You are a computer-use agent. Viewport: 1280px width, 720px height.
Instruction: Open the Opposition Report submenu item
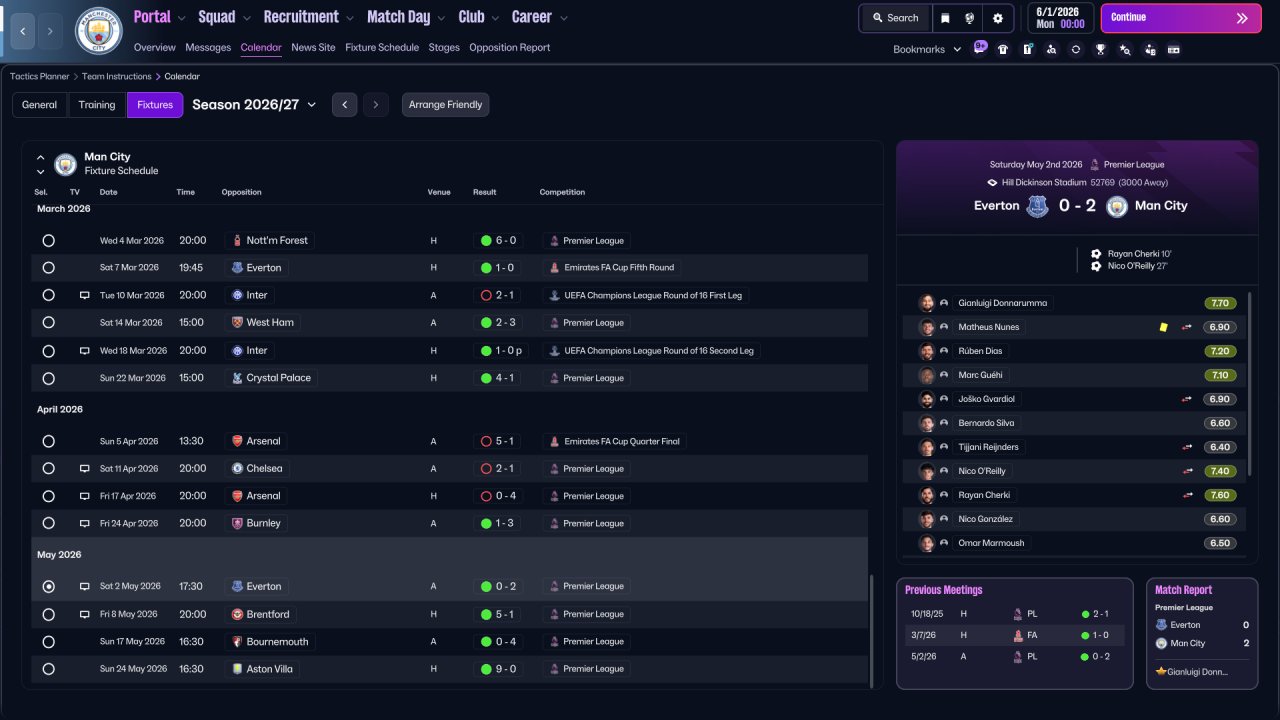pyautogui.click(x=509, y=47)
